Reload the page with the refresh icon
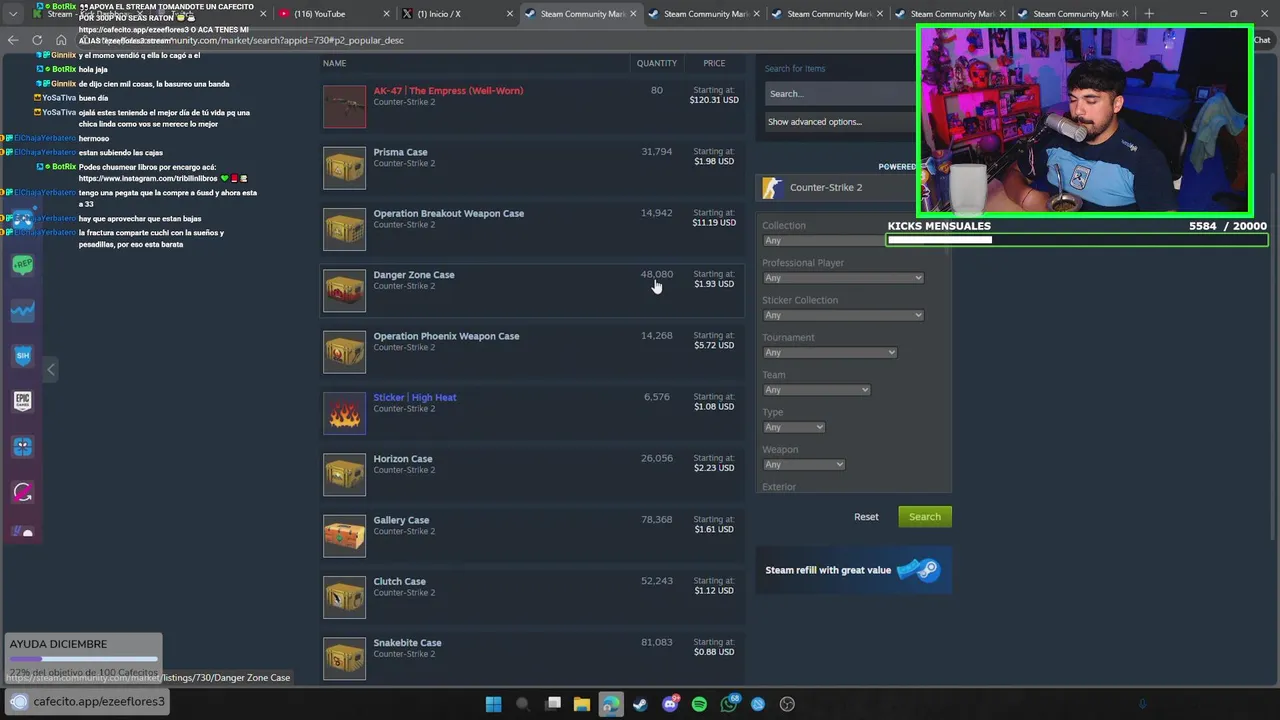The width and height of the screenshot is (1280, 720). tap(37, 40)
